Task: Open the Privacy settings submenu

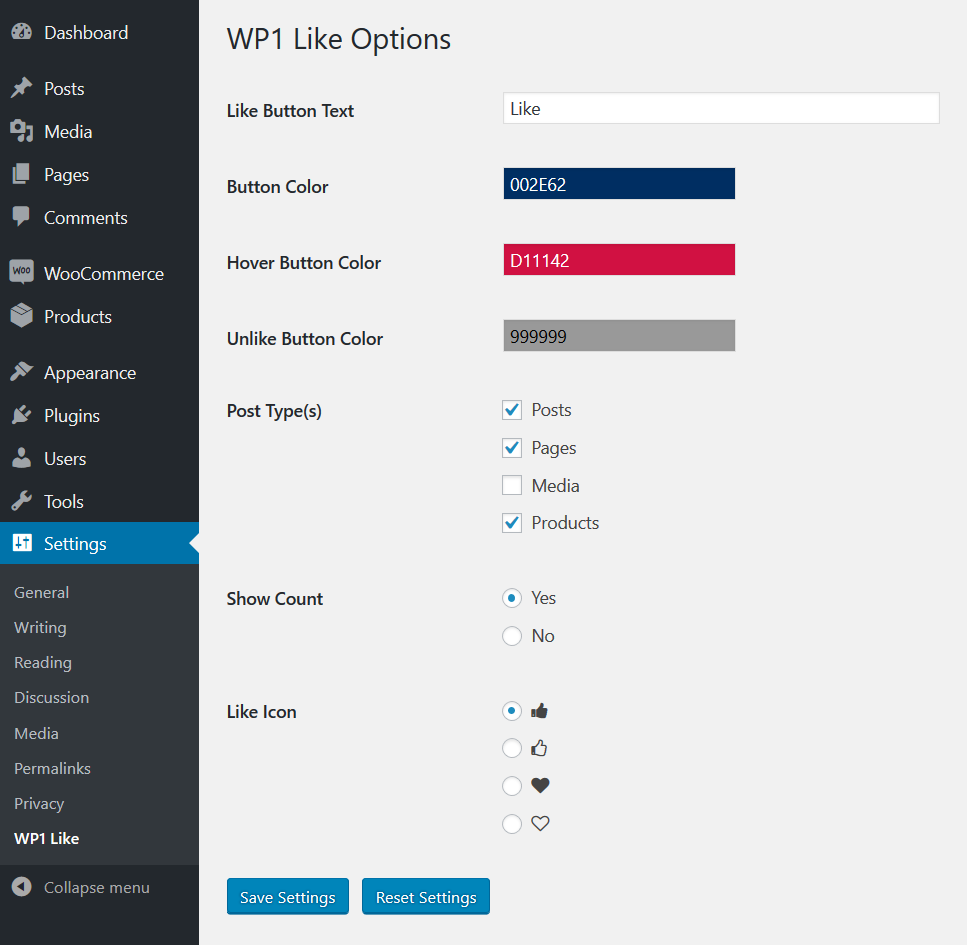Action: click(39, 804)
